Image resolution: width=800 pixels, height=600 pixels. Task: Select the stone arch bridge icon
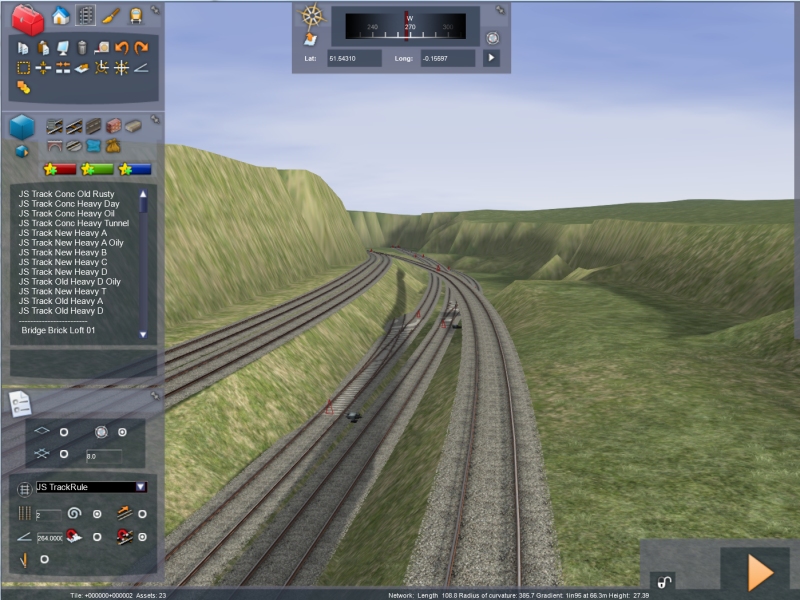pyautogui.click(x=55, y=146)
